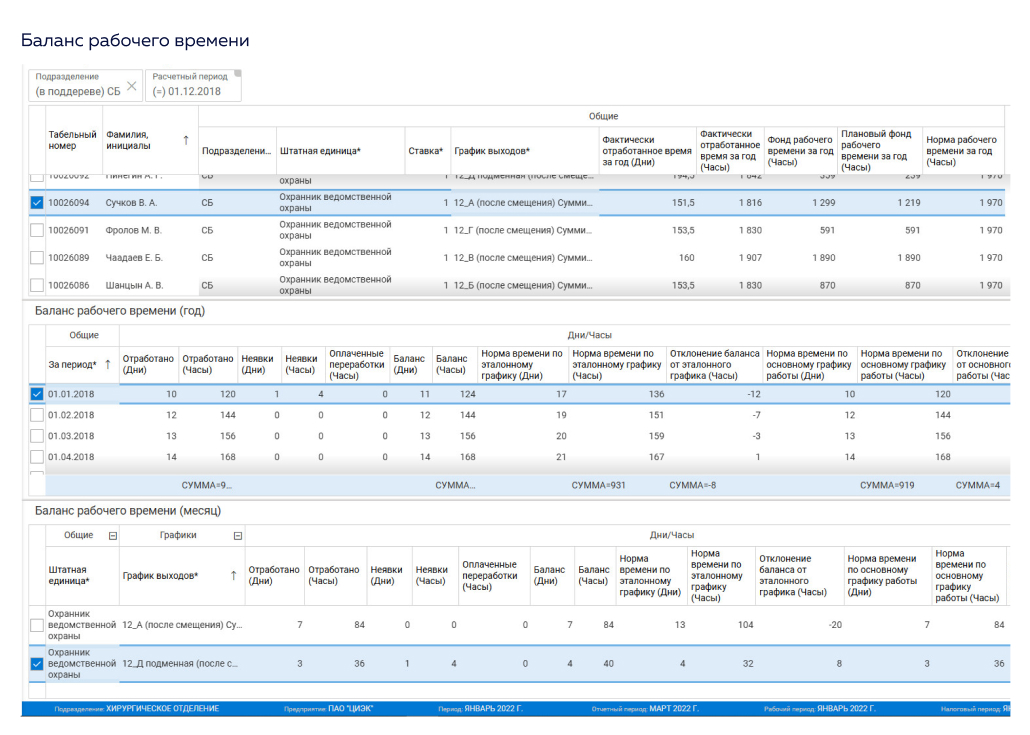The height and width of the screenshot is (735, 1030).
Task: Select the name Чаадаев Е. Б.
Action: 134,258
